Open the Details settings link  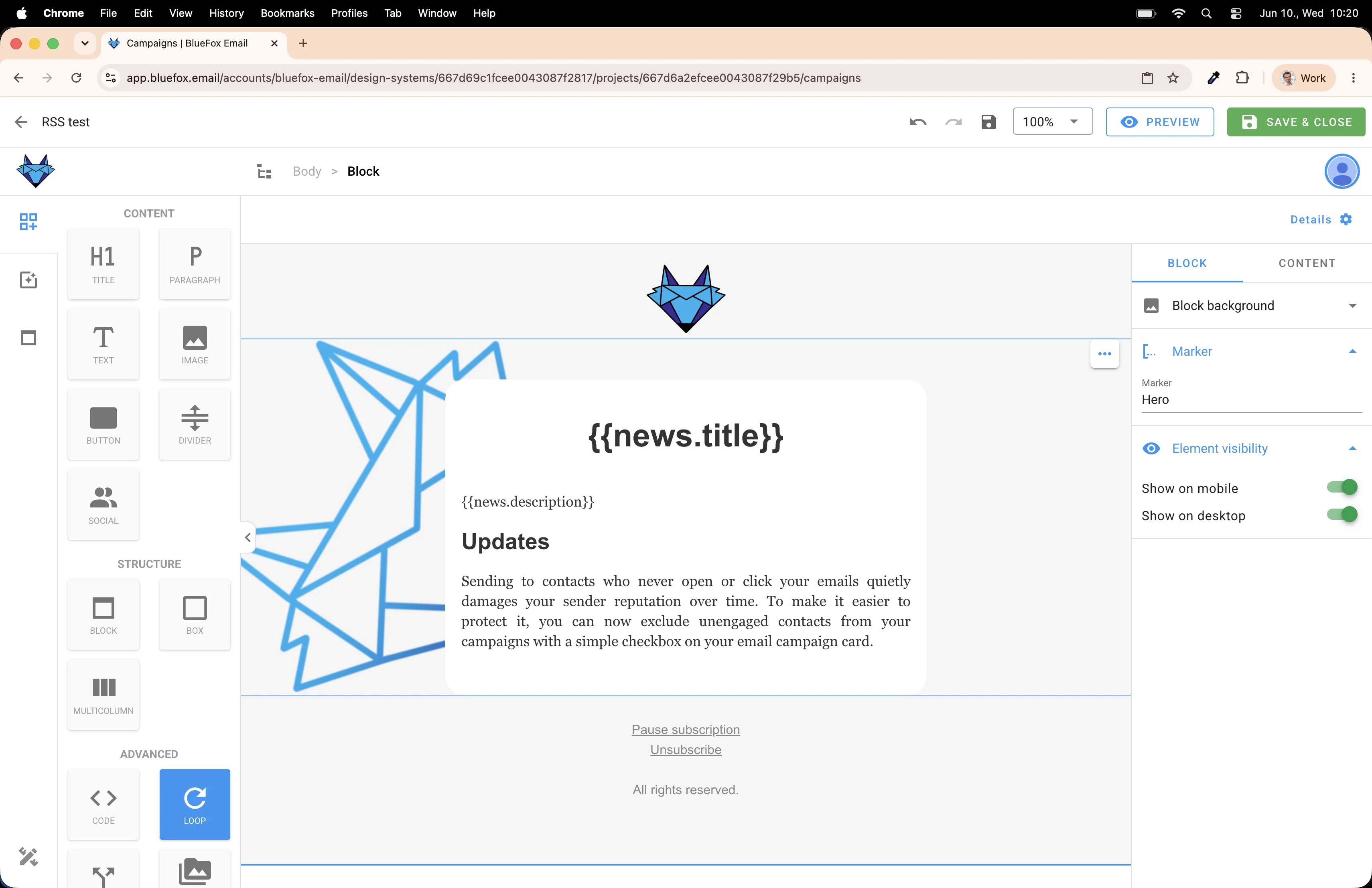(x=1321, y=219)
